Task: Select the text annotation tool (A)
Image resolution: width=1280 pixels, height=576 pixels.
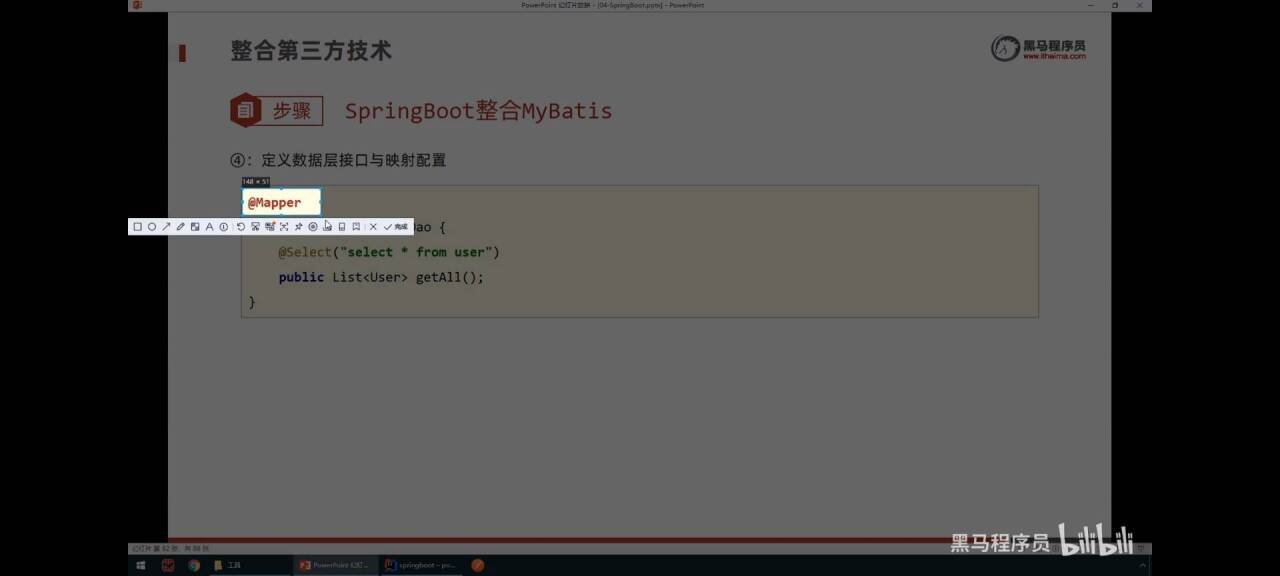Action: click(209, 227)
